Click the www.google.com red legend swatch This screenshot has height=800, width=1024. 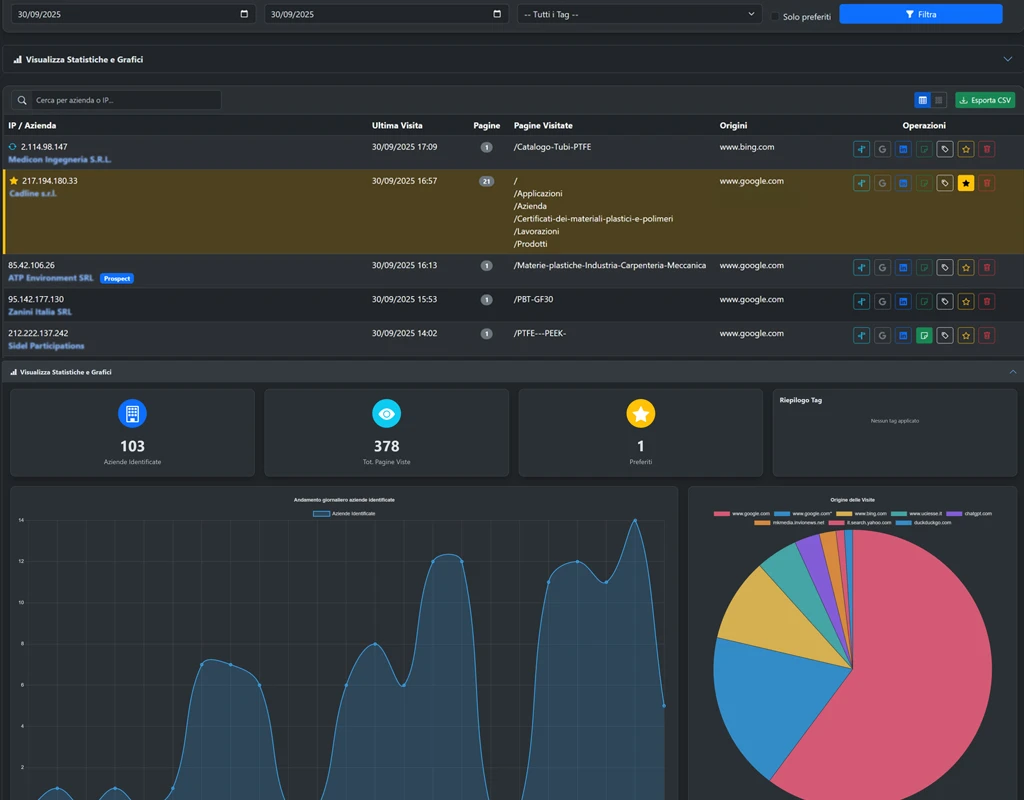click(721, 514)
